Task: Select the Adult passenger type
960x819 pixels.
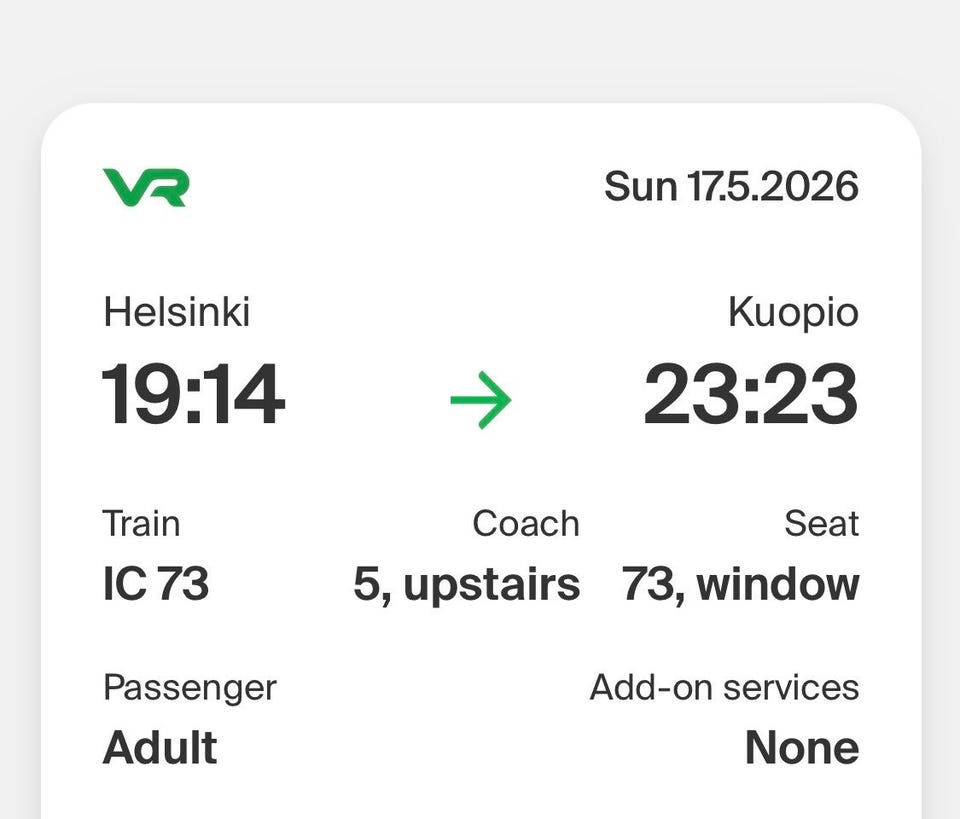Action: (160, 748)
